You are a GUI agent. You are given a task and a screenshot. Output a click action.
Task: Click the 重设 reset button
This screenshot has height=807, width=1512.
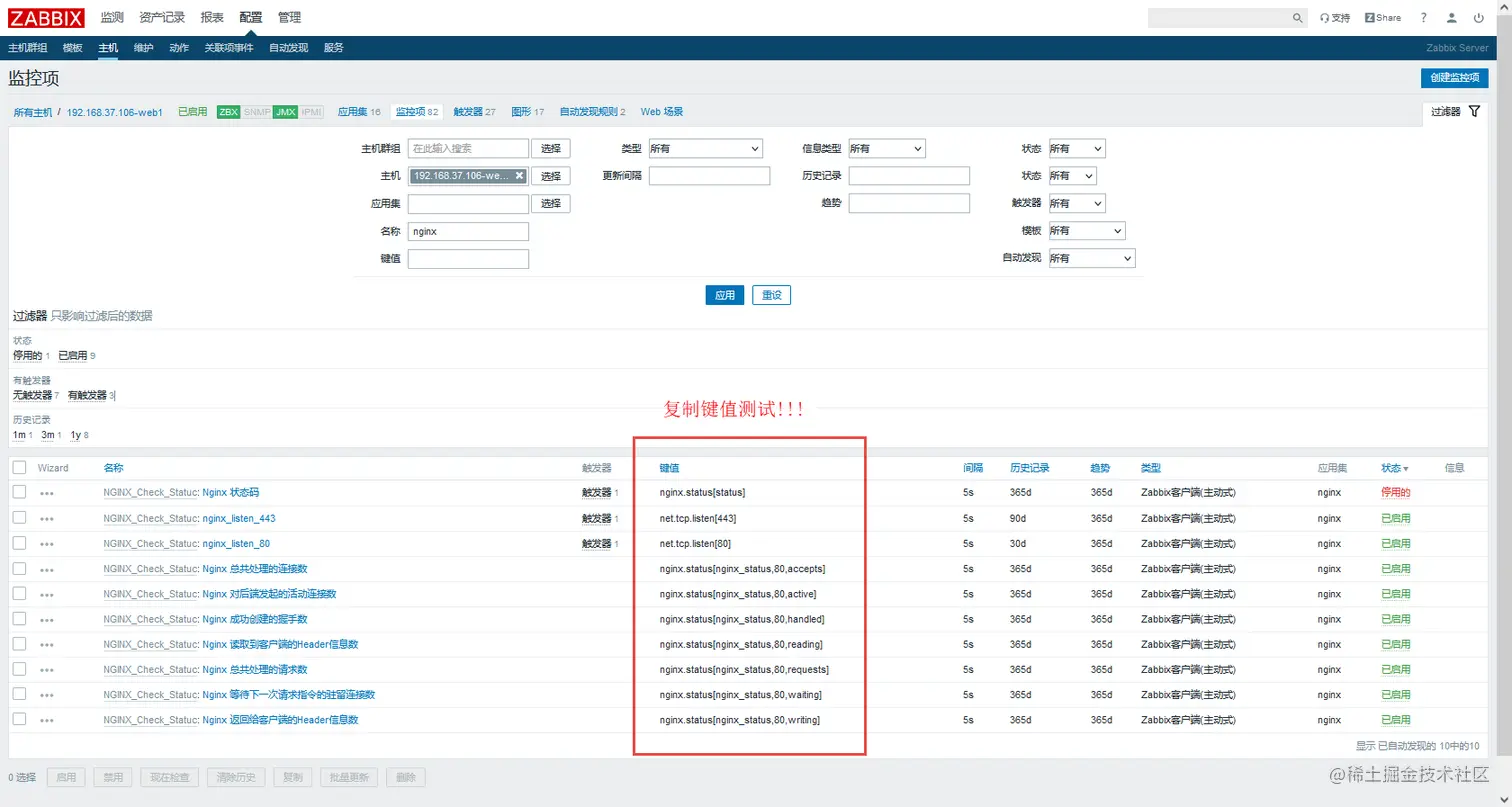771,296
